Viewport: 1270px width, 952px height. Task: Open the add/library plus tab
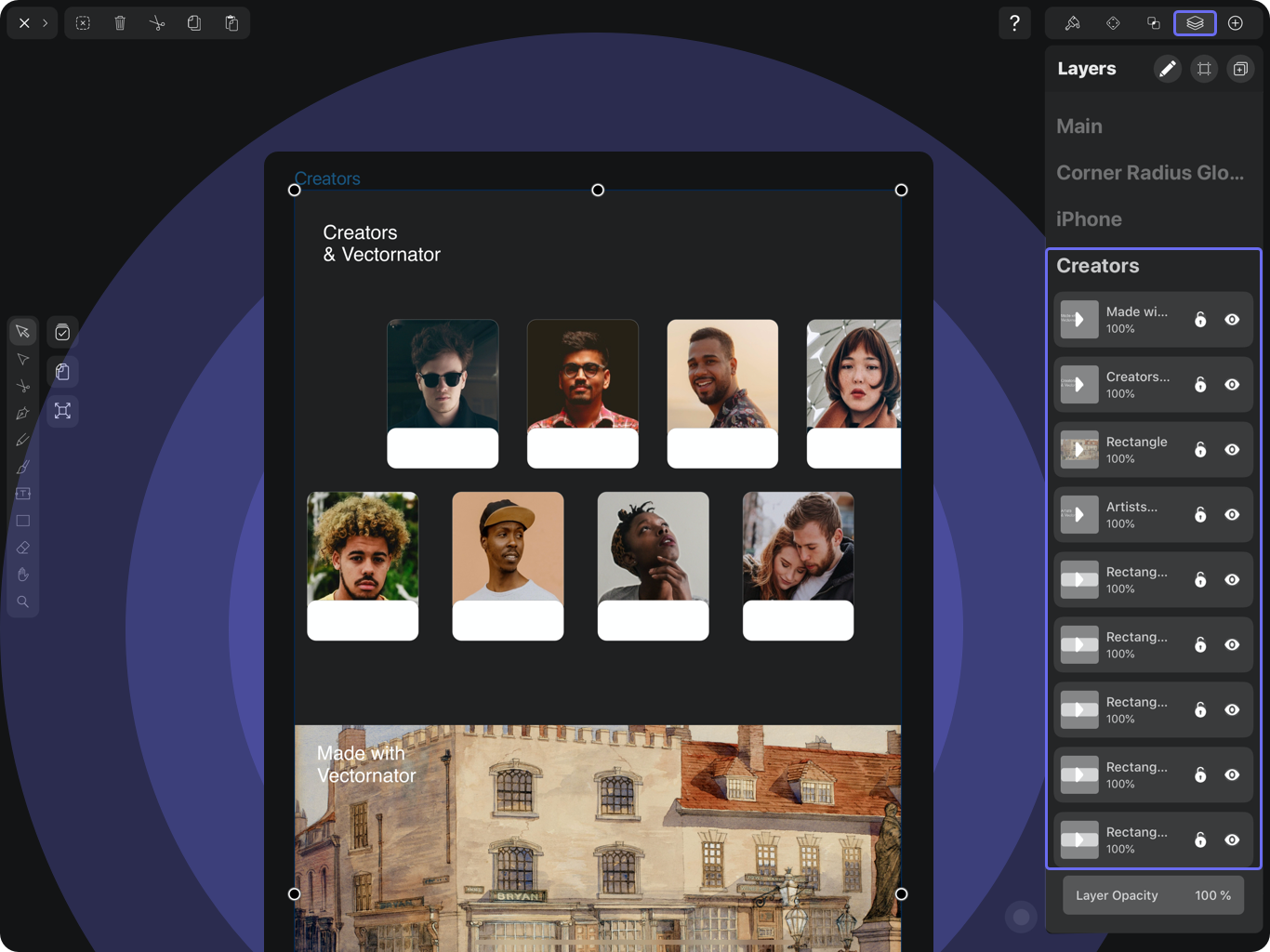(1236, 23)
